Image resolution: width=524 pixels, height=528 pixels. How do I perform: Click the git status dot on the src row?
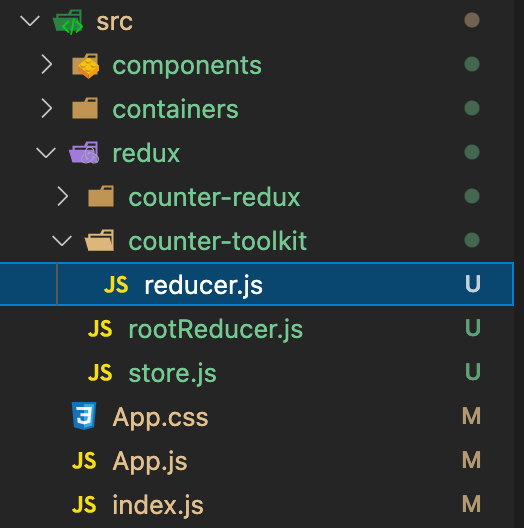[x=472, y=20]
